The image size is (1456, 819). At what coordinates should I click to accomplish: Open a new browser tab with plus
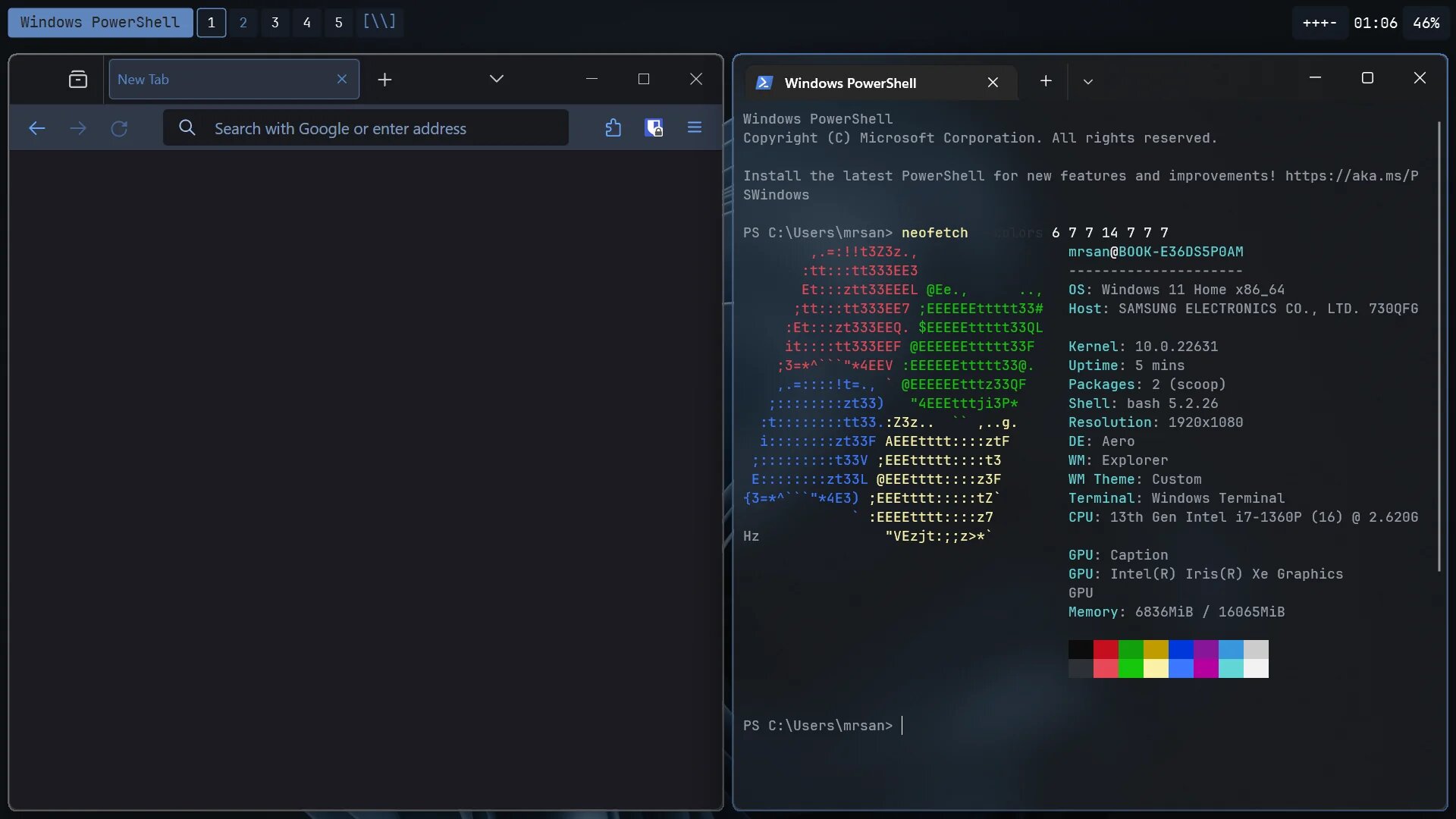click(385, 80)
